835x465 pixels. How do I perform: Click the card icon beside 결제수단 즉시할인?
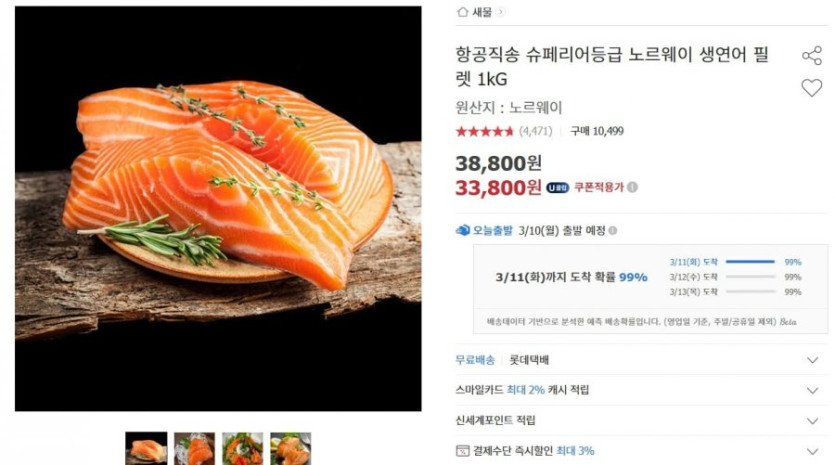pos(462,451)
